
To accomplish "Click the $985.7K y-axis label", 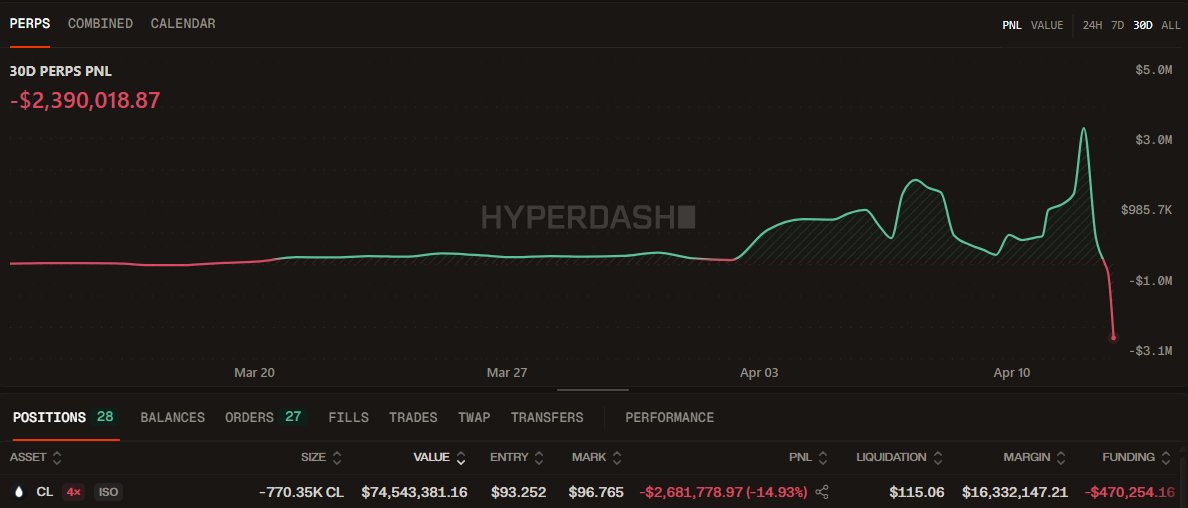I will point(1146,210).
